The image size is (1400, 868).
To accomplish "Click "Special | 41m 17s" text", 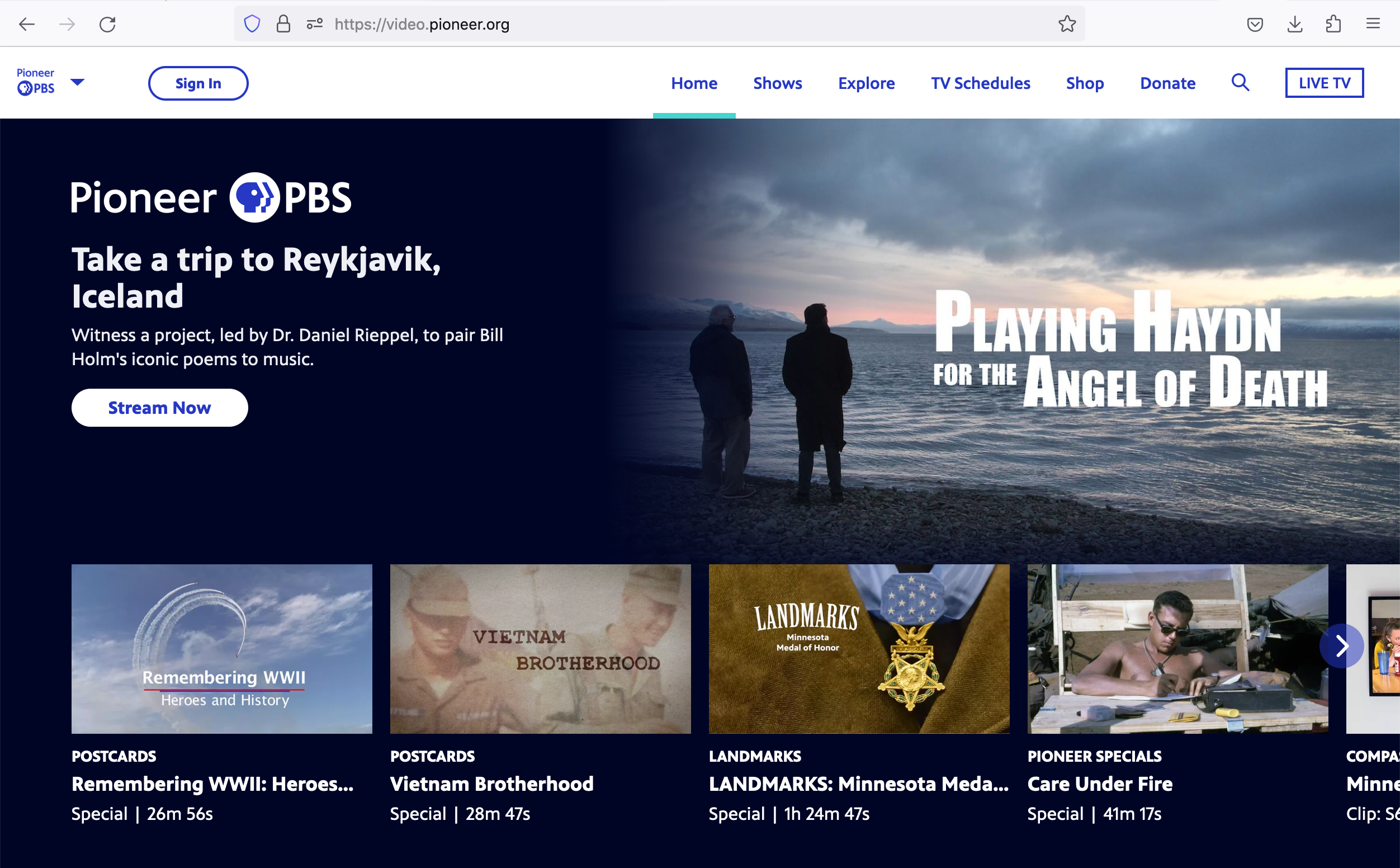I will click(x=1094, y=813).
